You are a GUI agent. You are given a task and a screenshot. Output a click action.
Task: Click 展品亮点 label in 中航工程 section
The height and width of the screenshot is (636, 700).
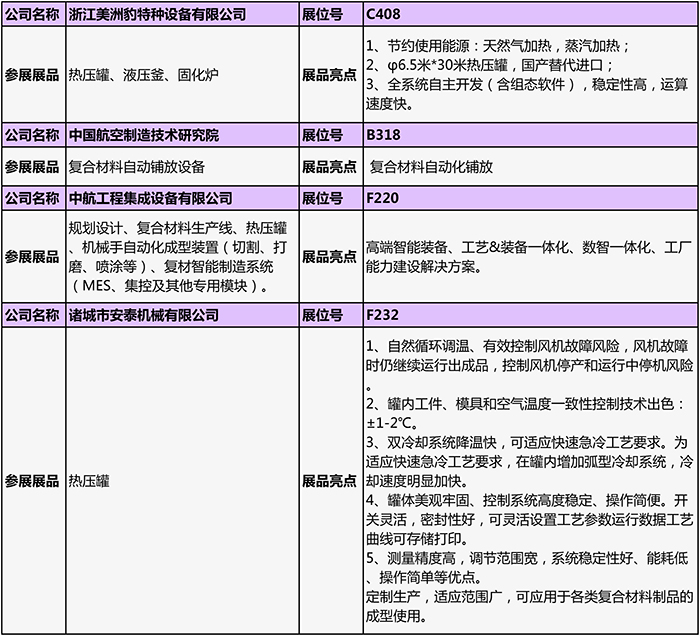(329, 257)
